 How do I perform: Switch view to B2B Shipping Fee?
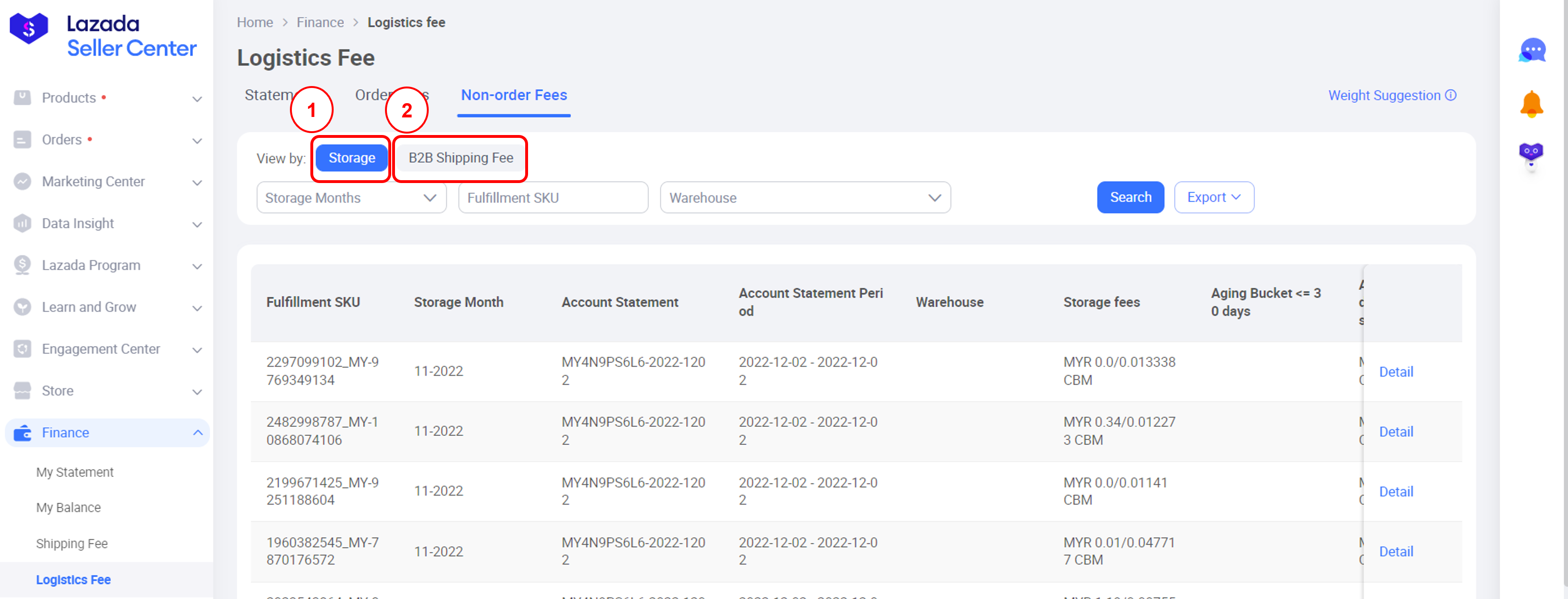click(460, 158)
